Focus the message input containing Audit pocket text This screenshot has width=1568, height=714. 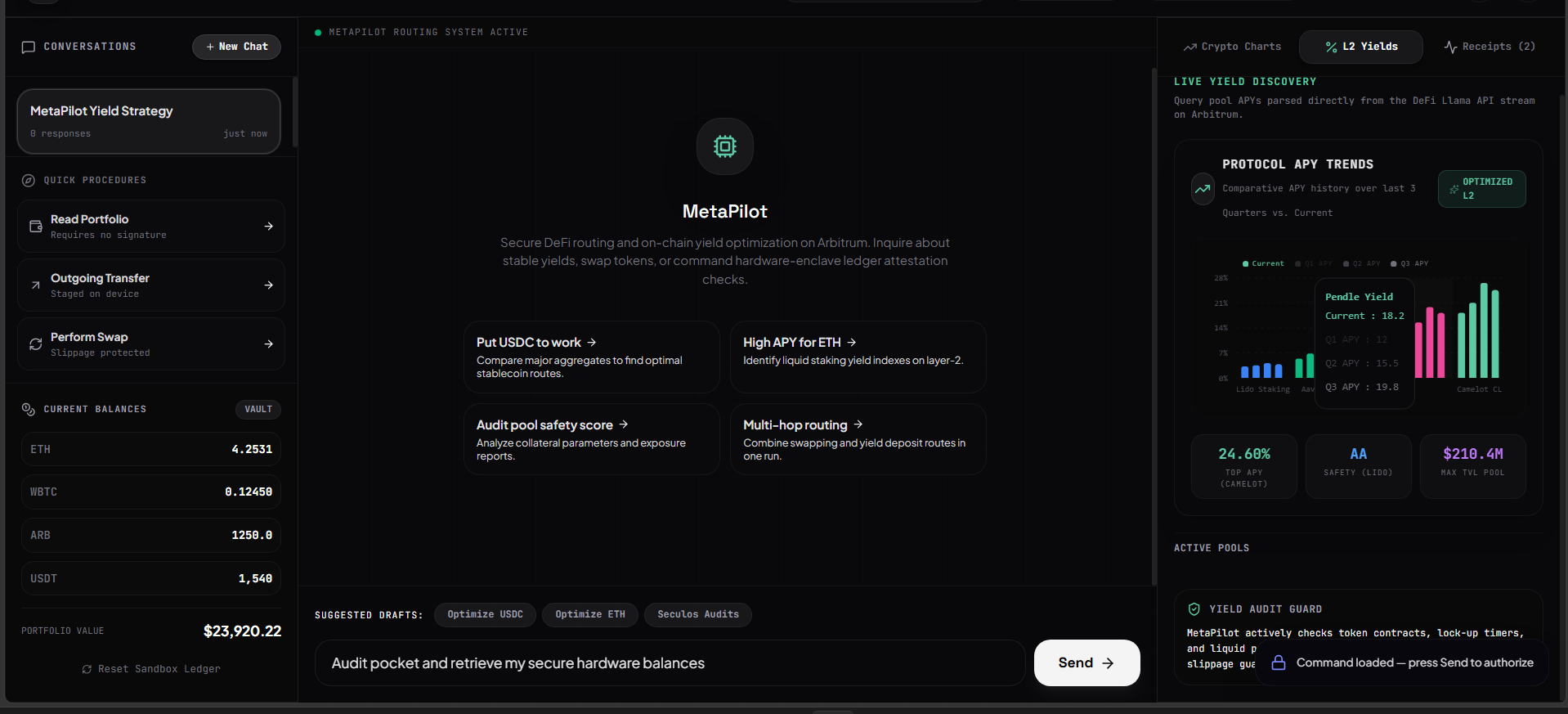(670, 663)
